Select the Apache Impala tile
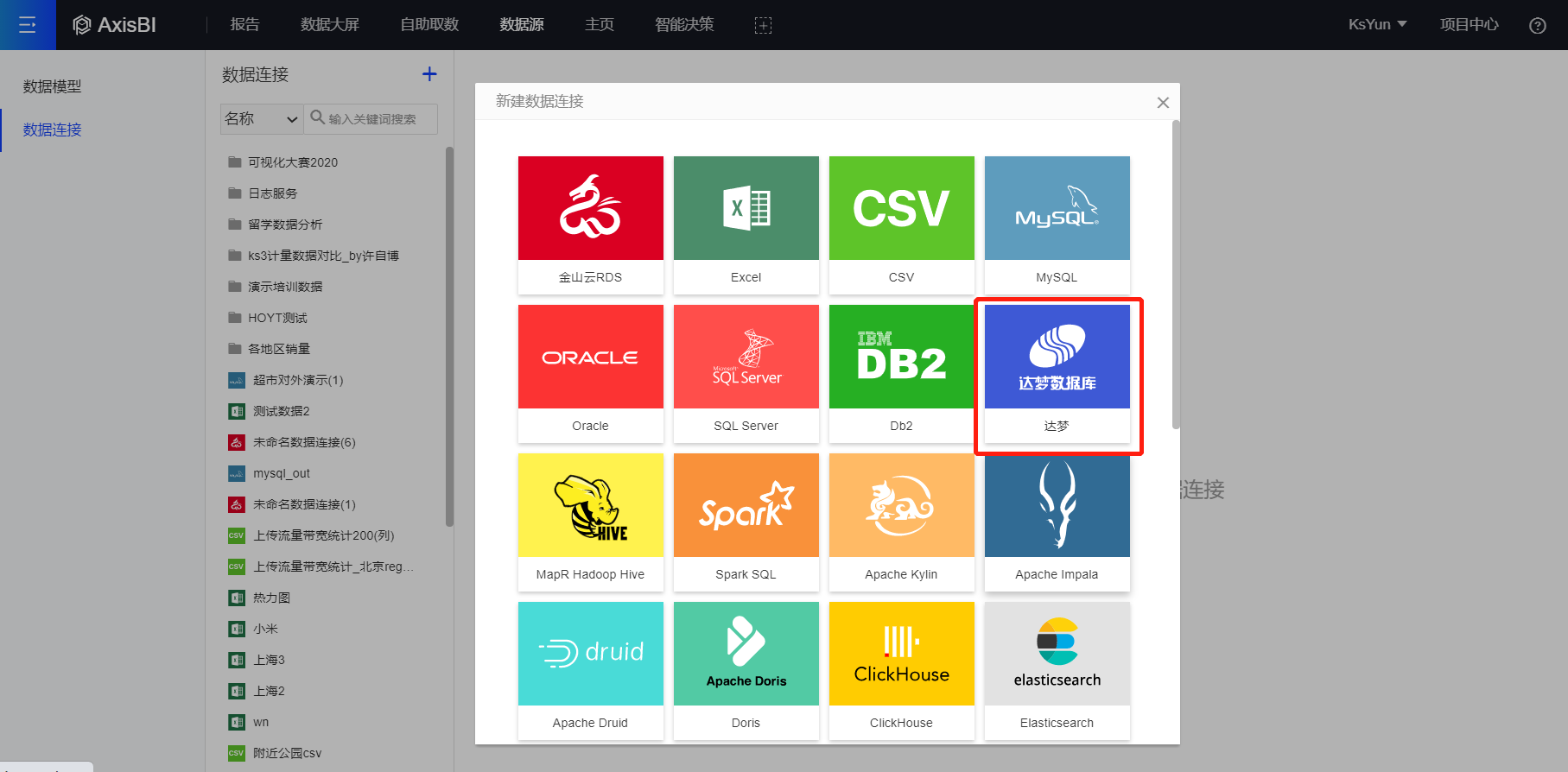1568x772 pixels. tap(1057, 522)
